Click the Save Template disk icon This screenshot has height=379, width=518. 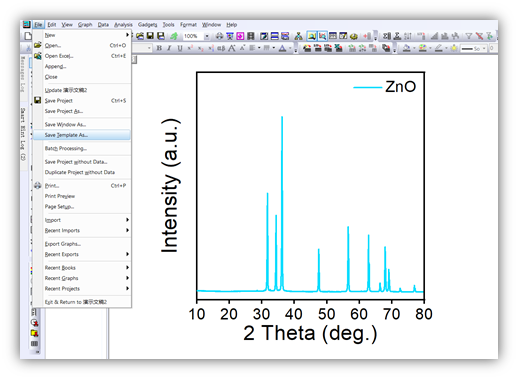161,36
